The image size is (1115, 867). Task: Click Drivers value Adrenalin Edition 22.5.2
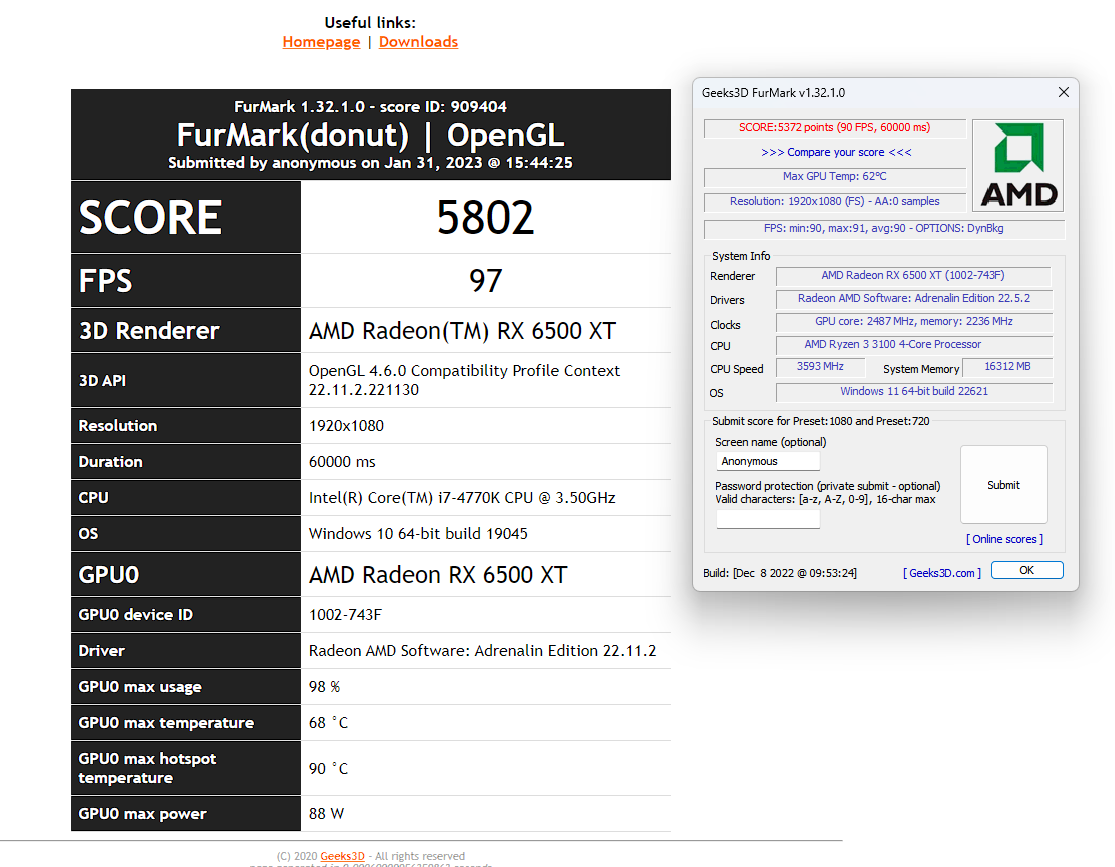[x=913, y=299]
